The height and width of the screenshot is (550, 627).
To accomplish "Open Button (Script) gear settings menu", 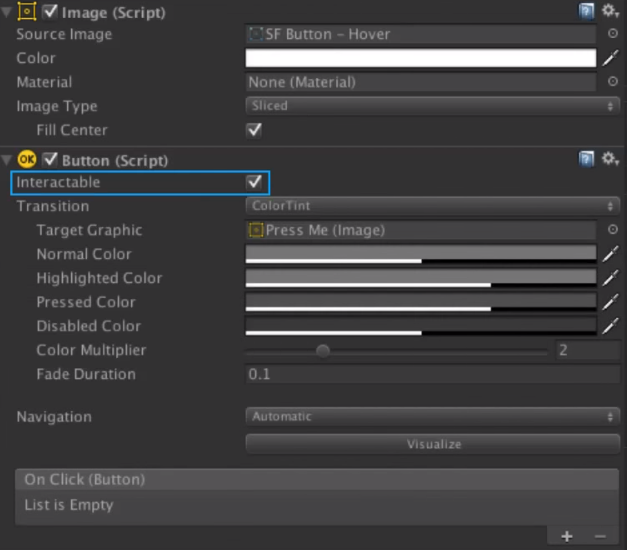I will coord(610,159).
